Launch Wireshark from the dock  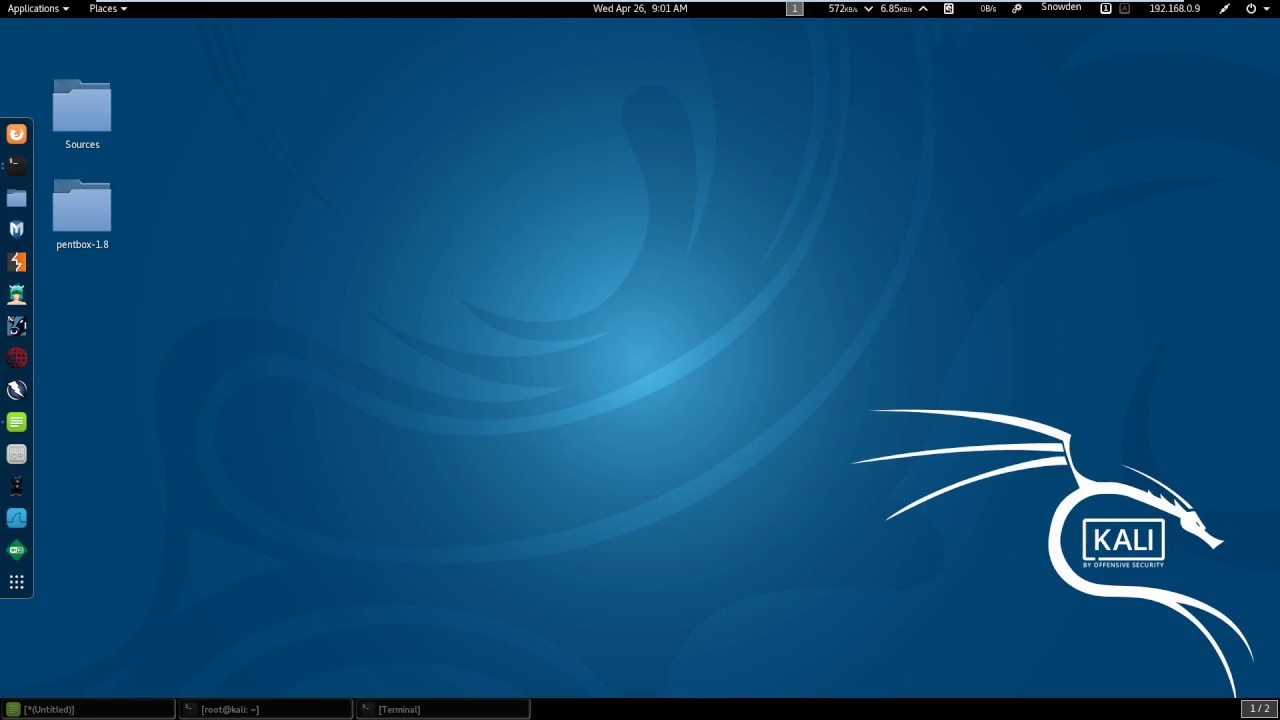tap(16, 518)
